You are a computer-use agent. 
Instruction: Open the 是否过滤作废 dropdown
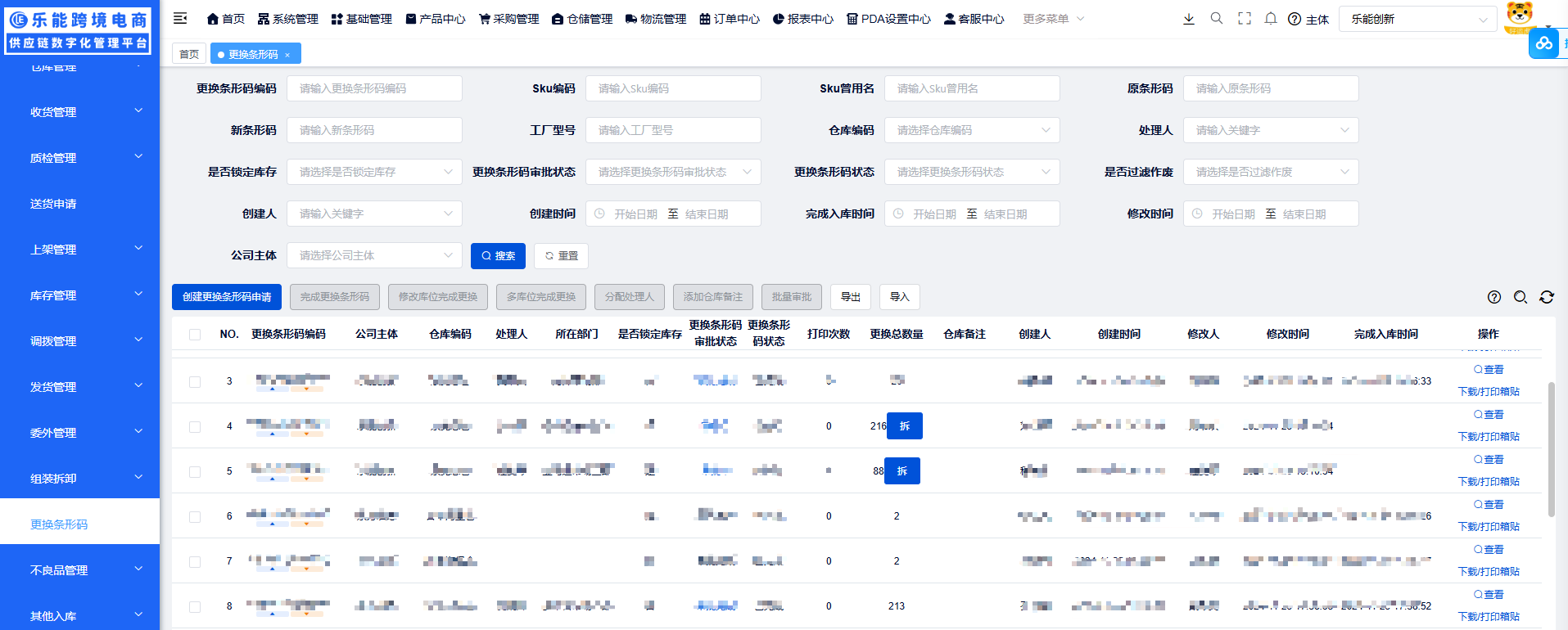click(x=1271, y=172)
